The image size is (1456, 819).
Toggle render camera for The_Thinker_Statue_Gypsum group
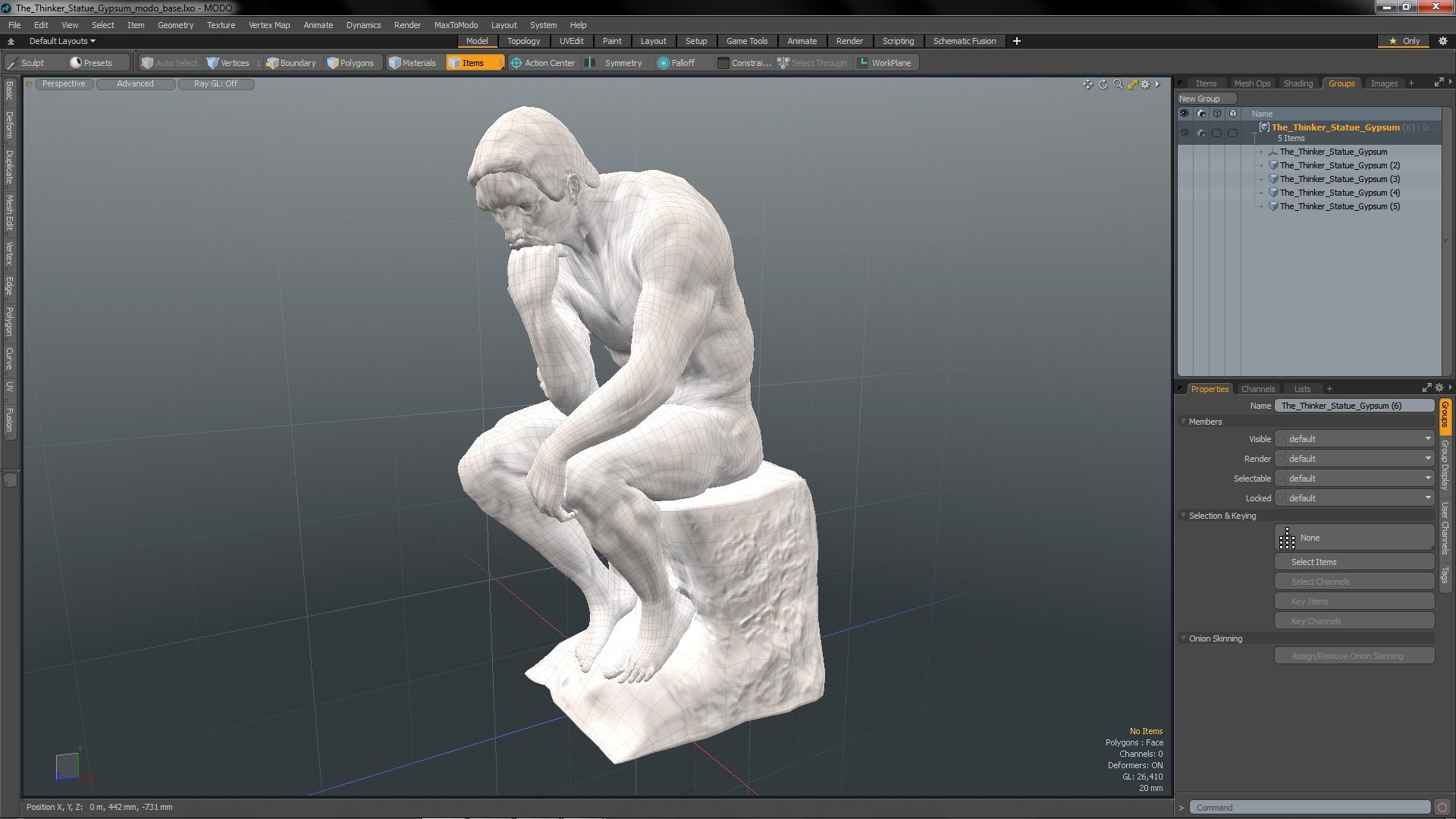(x=1200, y=133)
